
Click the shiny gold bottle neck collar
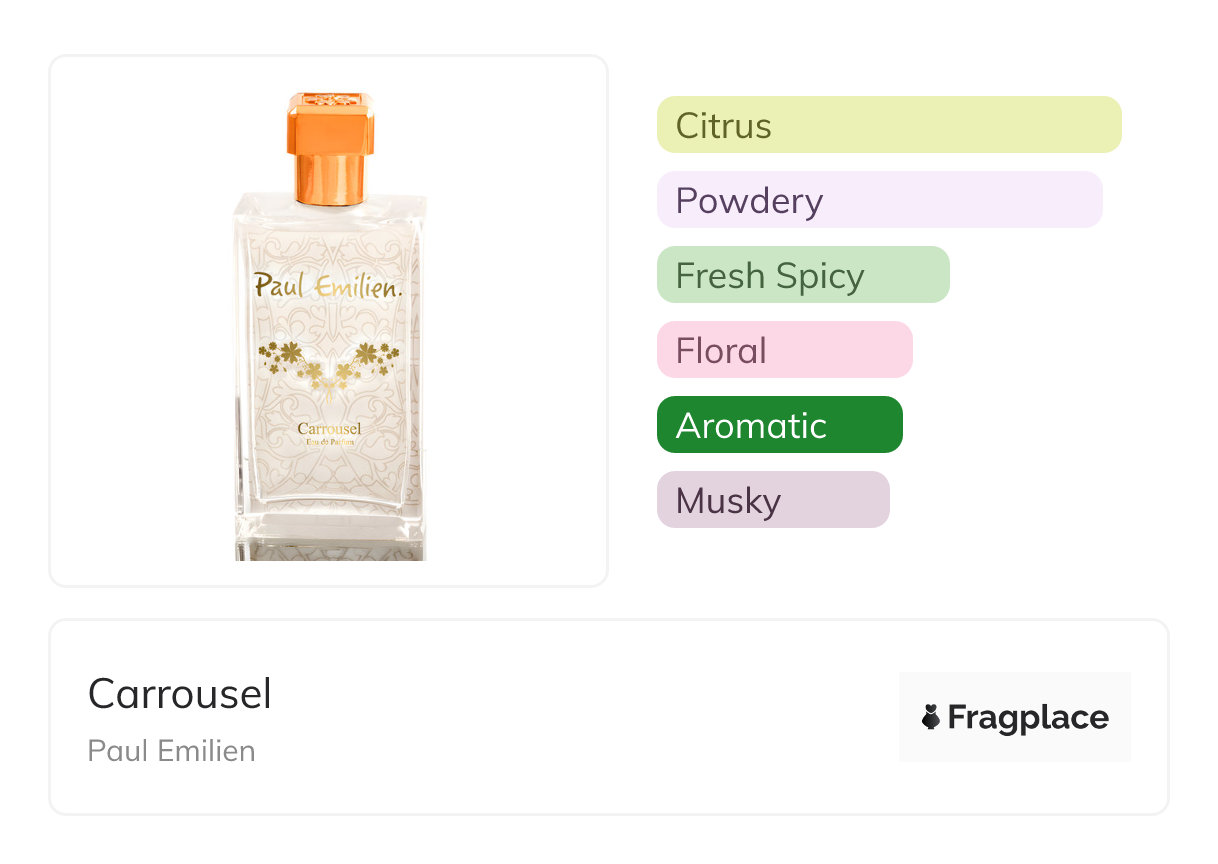(330, 180)
